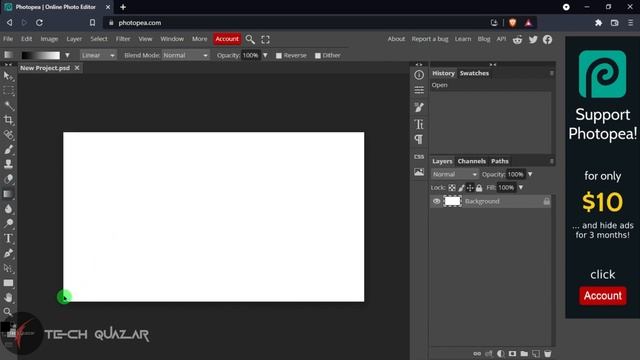Expand the layer Opacity arrow
Viewport: 640px width, 360px height.
click(x=530, y=174)
